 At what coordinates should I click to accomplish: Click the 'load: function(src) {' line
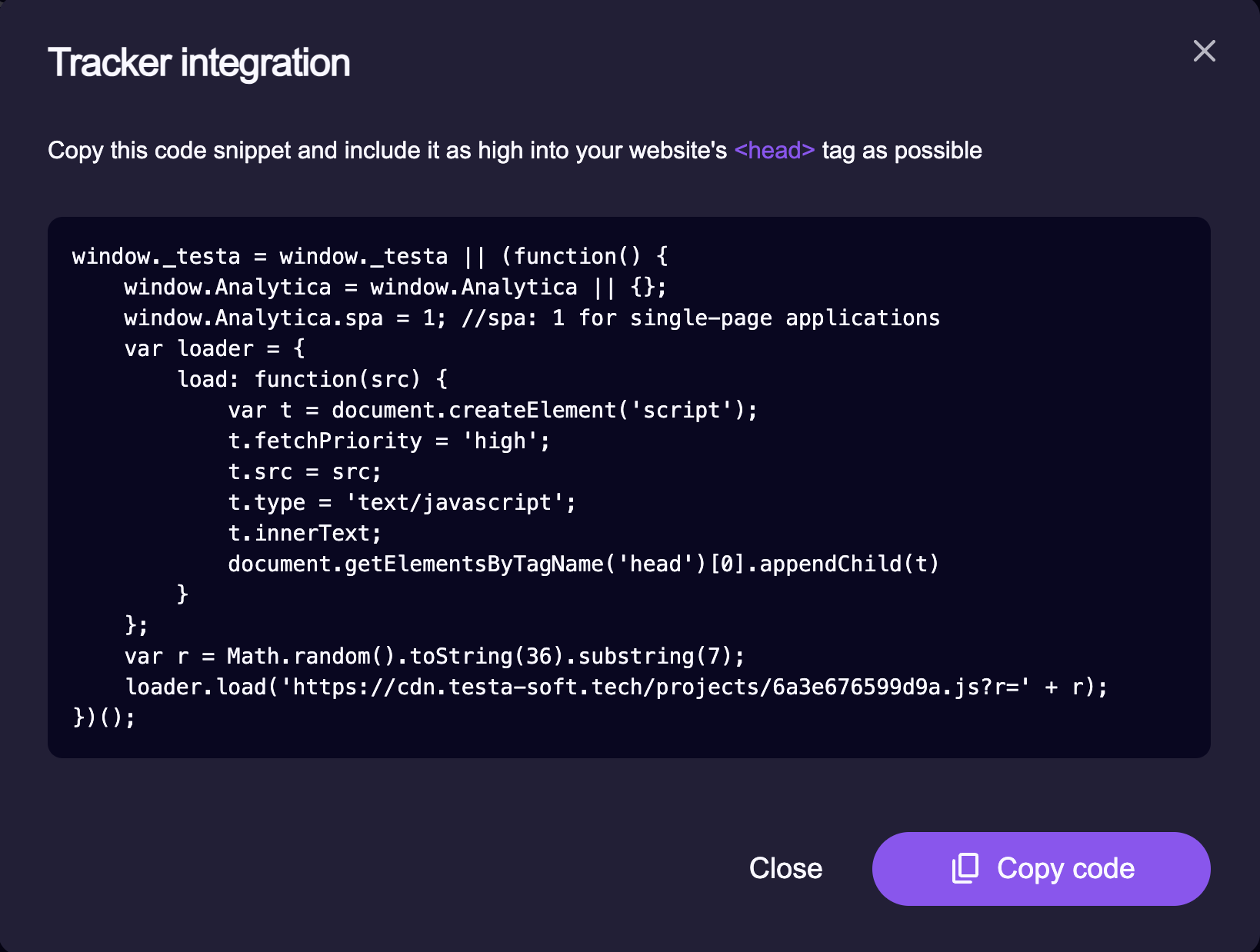[312, 379]
